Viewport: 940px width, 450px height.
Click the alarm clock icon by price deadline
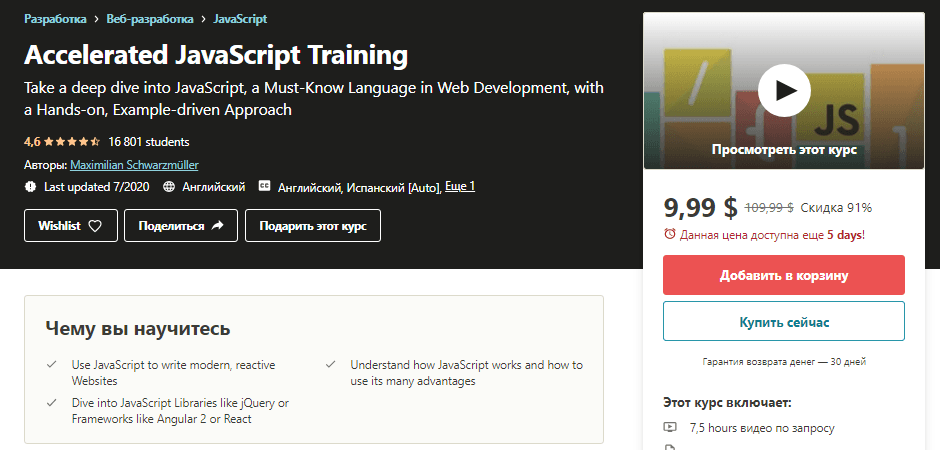[x=670, y=234]
